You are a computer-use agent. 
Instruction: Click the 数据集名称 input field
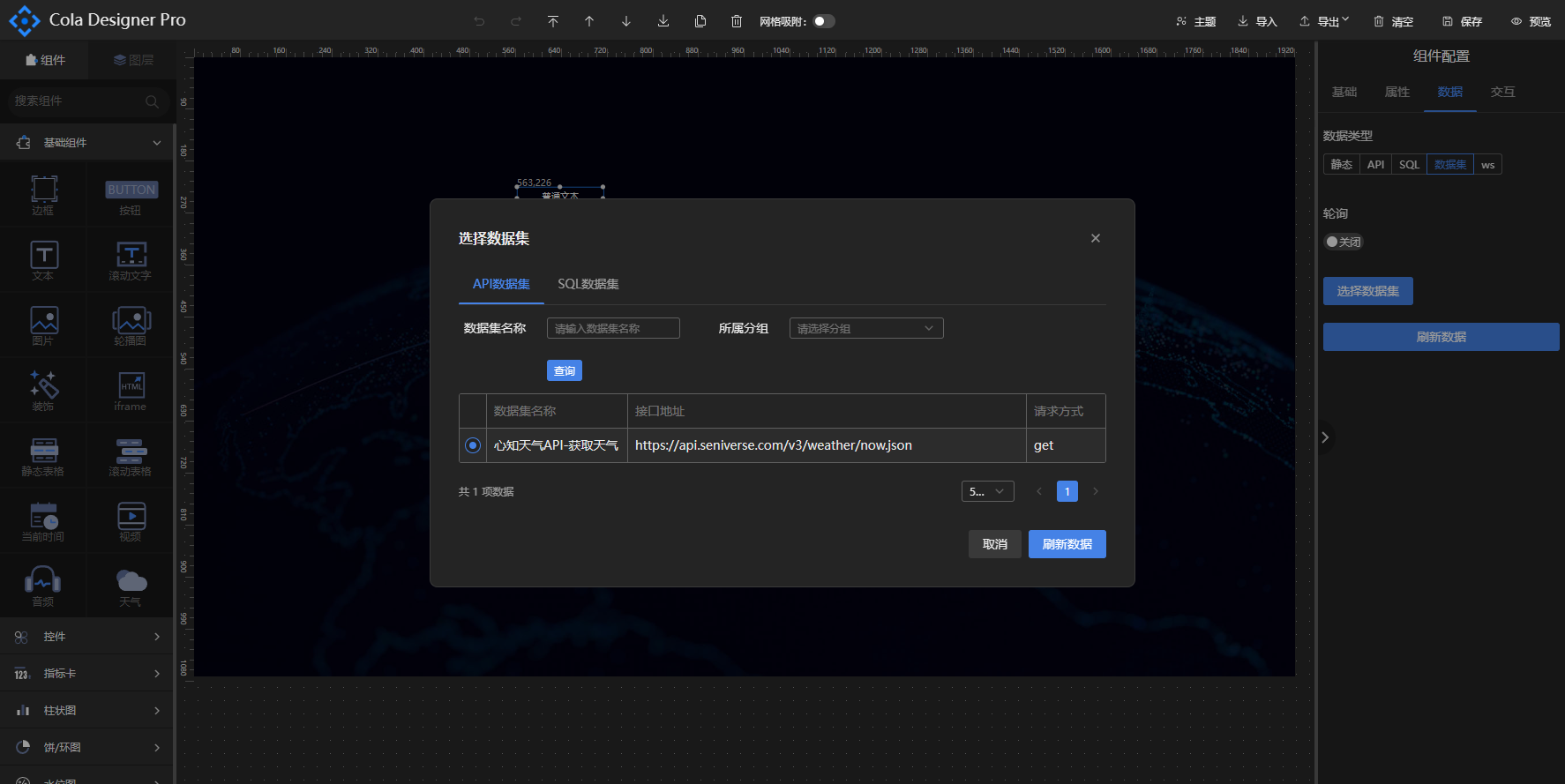point(613,328)
